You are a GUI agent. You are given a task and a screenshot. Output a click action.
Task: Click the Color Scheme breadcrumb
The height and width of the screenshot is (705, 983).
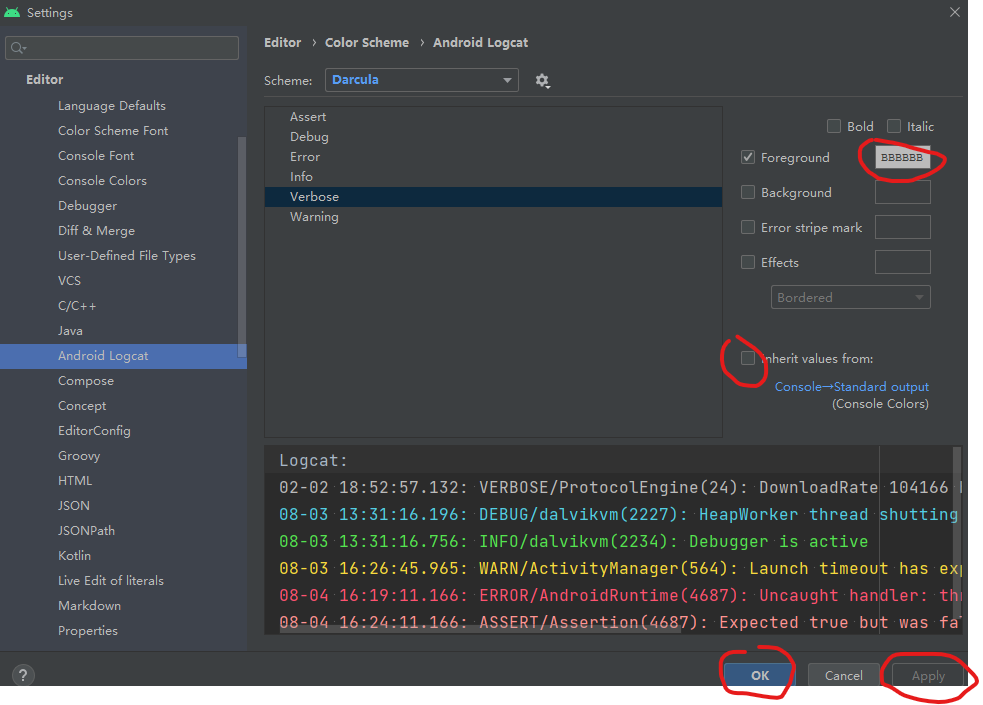coord(367,43)
